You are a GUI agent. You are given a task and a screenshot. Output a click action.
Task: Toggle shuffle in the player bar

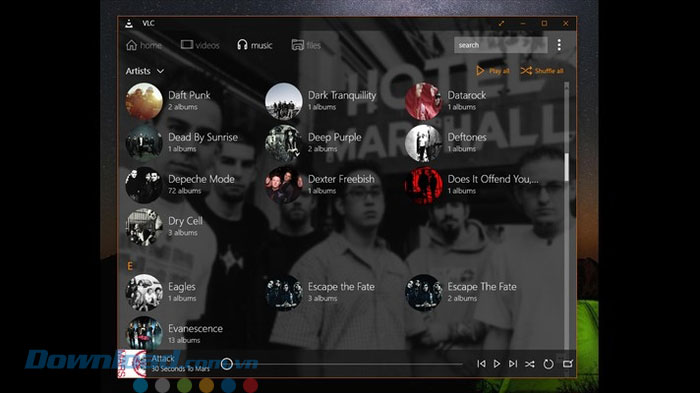pyautogui.click(x=530, y=364)
